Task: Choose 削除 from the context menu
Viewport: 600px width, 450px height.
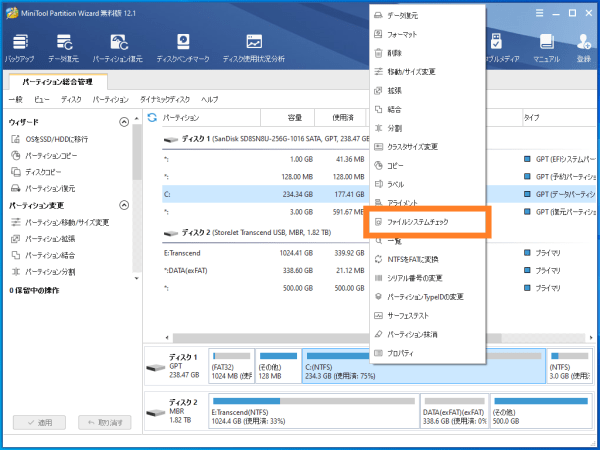Action: pos(427,53)
